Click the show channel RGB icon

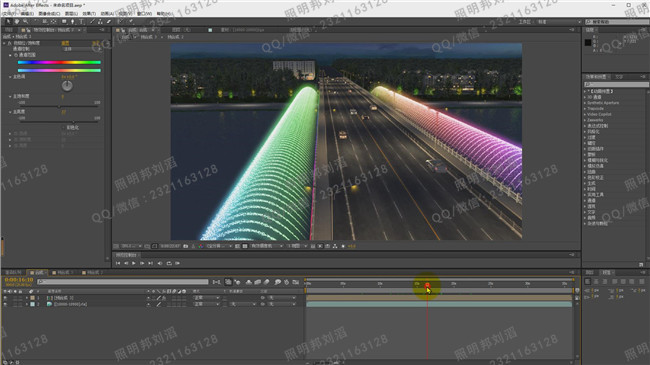pos(201,246)
